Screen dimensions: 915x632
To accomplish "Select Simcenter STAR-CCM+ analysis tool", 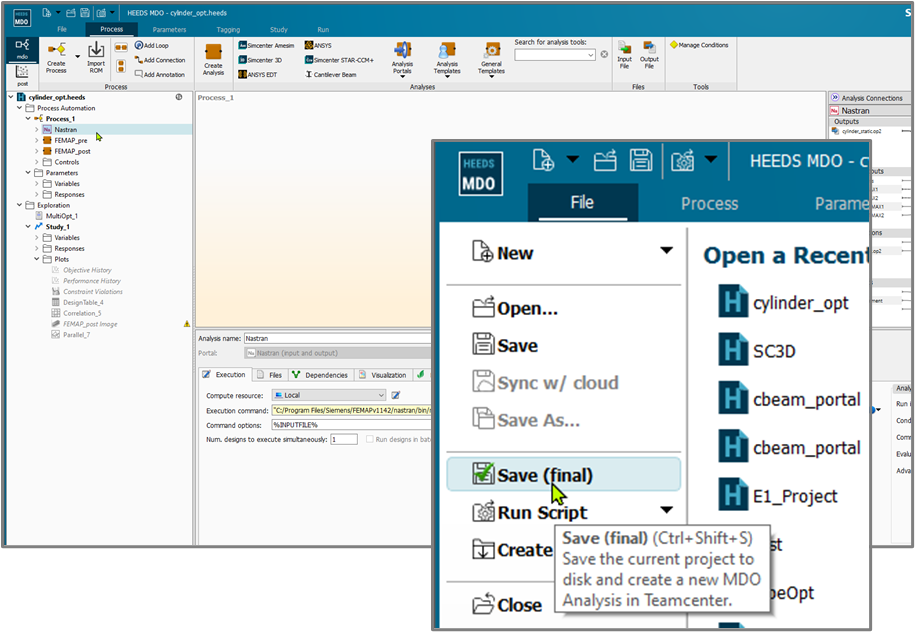I will pos(339,60).
